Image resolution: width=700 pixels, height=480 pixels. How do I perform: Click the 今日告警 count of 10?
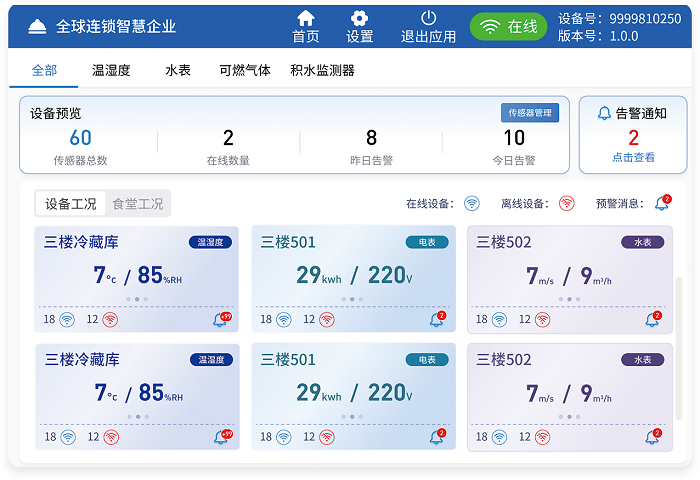tap(514, 139)
